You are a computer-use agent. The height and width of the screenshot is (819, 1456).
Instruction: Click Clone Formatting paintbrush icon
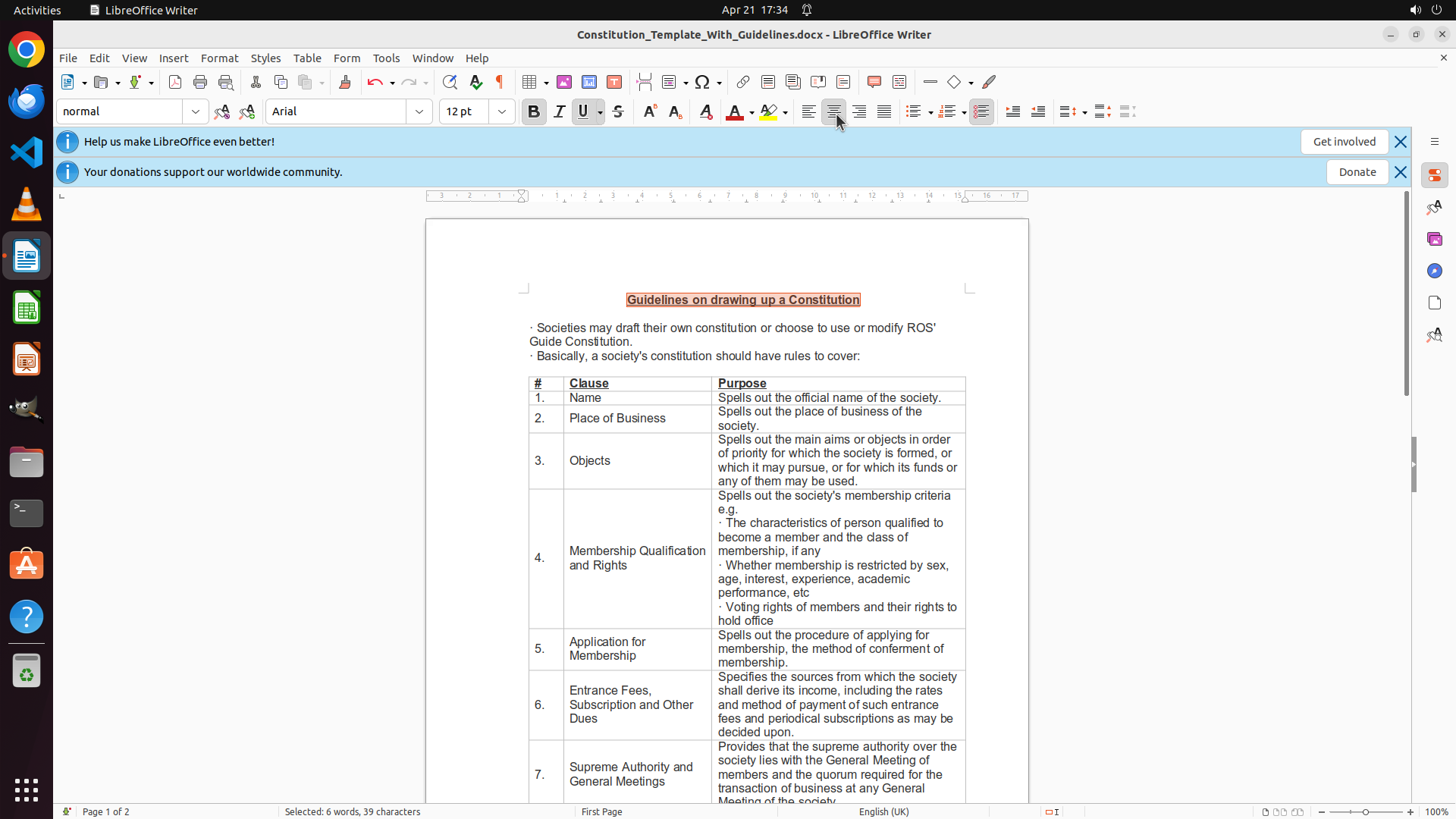pos(345,82)
